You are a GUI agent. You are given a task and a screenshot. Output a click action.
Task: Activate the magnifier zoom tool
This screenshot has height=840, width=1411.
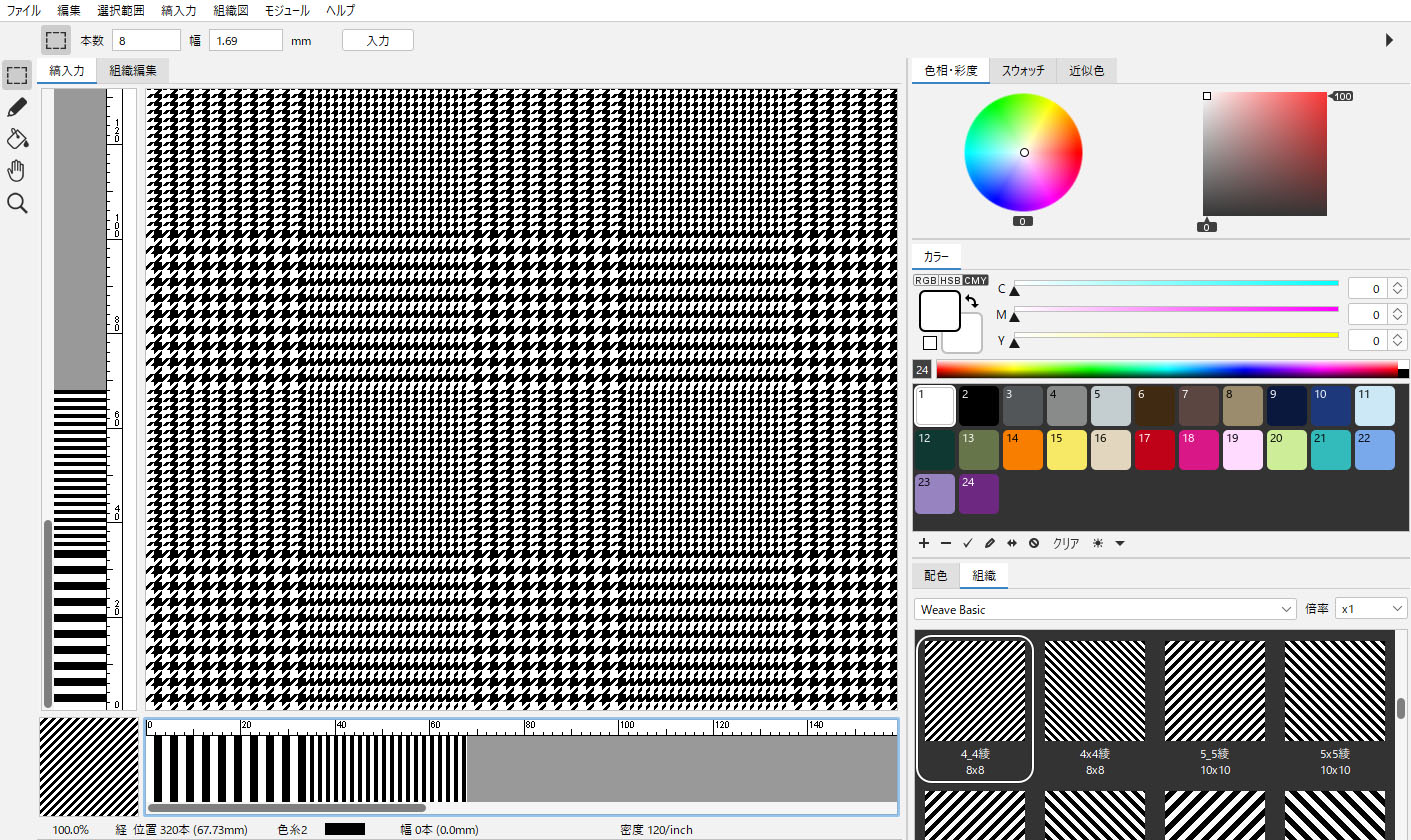pyautogui.click(x=17, y=204)
